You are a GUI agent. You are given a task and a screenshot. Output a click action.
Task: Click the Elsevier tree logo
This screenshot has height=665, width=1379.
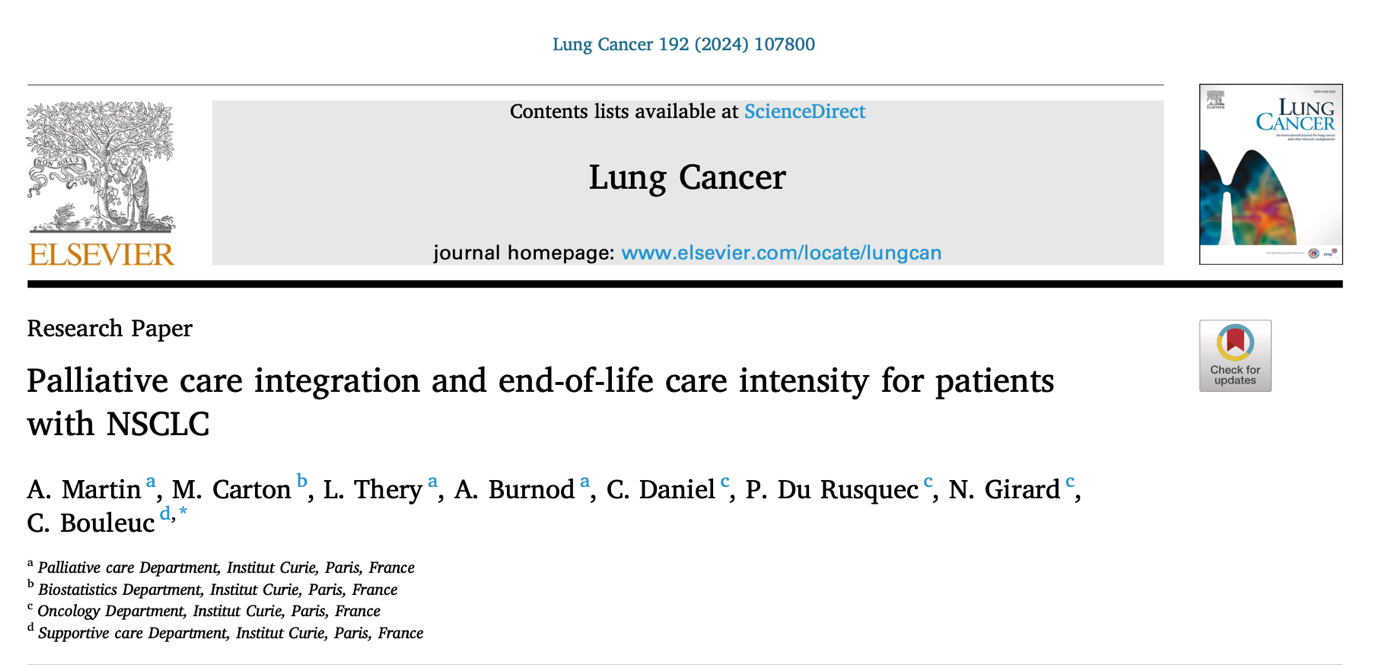(101, 168)
